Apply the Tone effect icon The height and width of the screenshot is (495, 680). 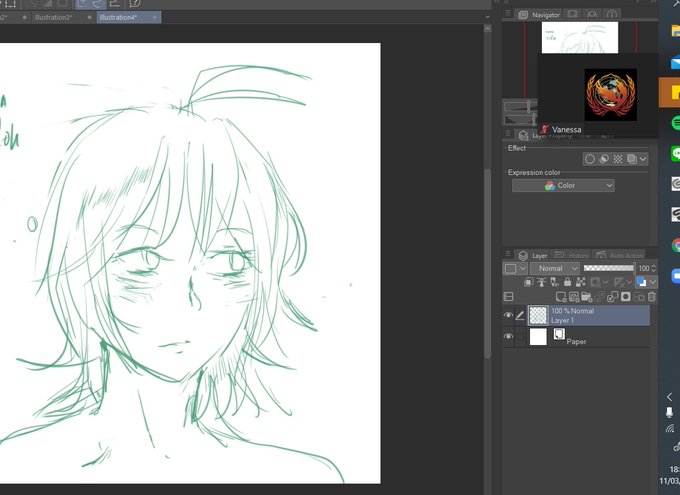[x=618, y=159]
